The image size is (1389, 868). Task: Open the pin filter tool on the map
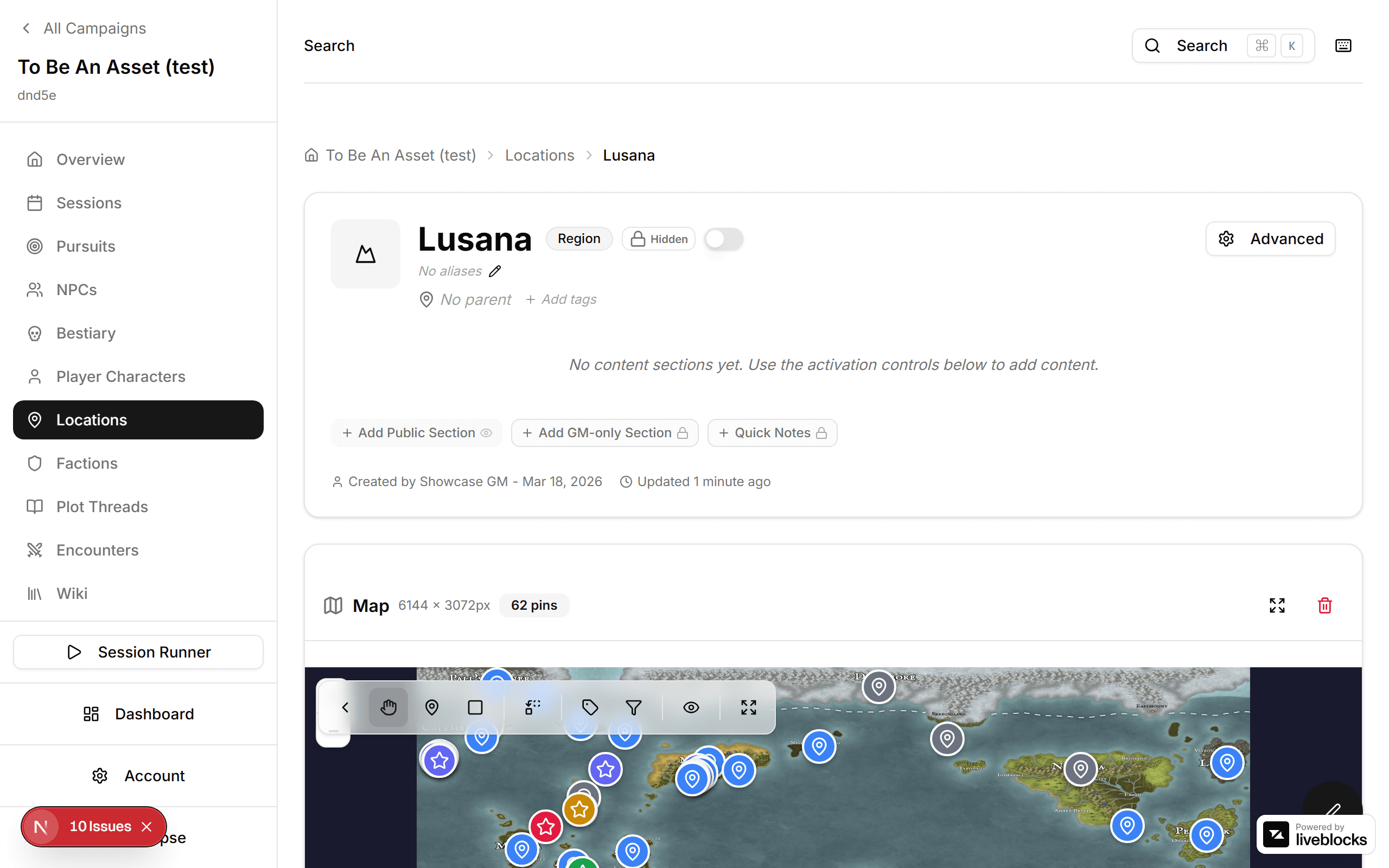tap(633, 707)
